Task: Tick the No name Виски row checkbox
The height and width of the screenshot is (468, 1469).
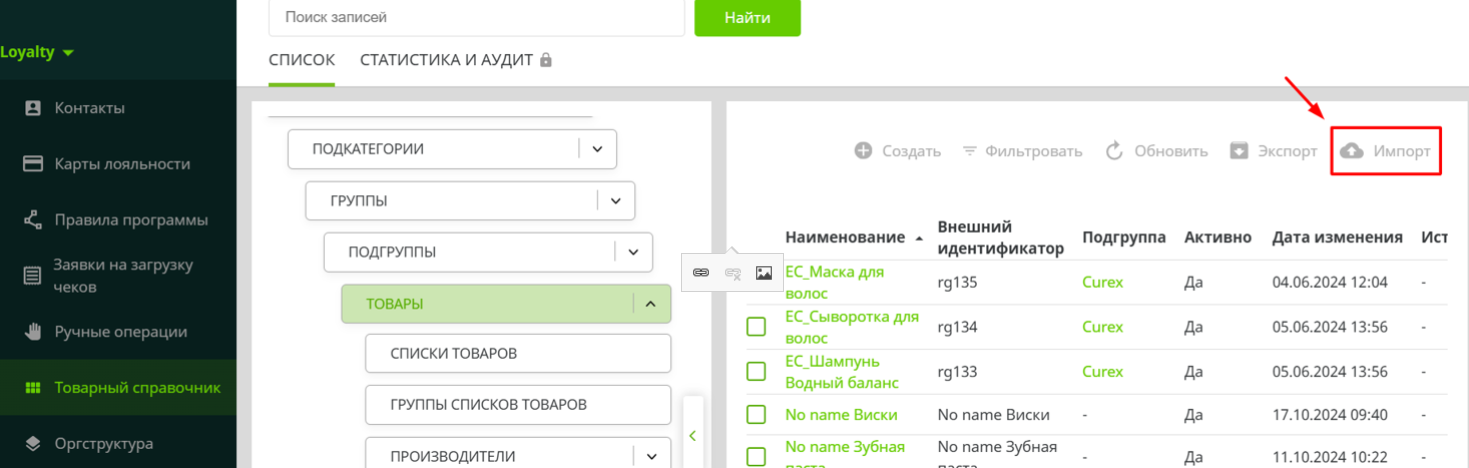Action: (756, 414)
